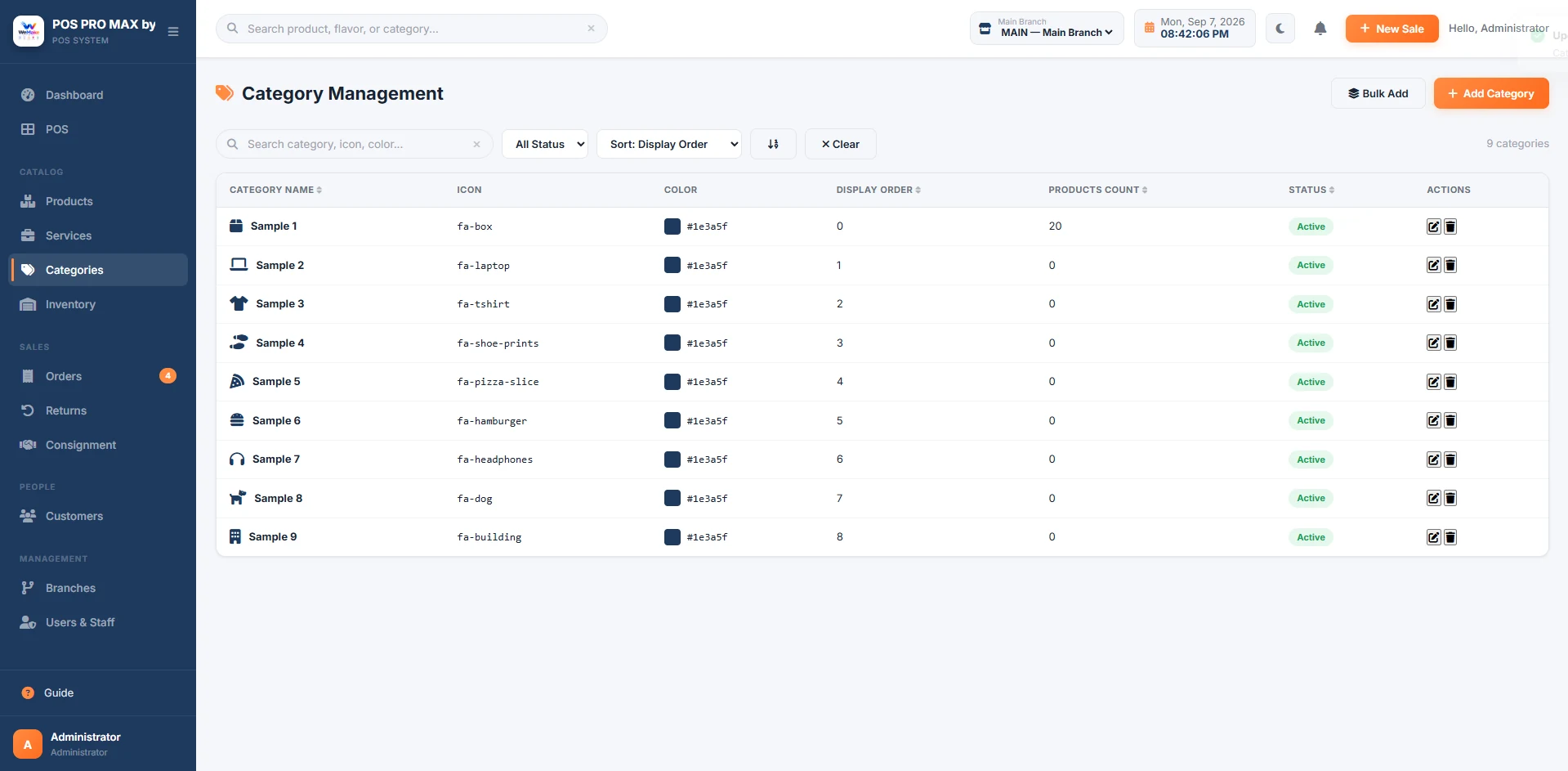
Task: Focus the top product search field
Action: [x=412, y=29]
